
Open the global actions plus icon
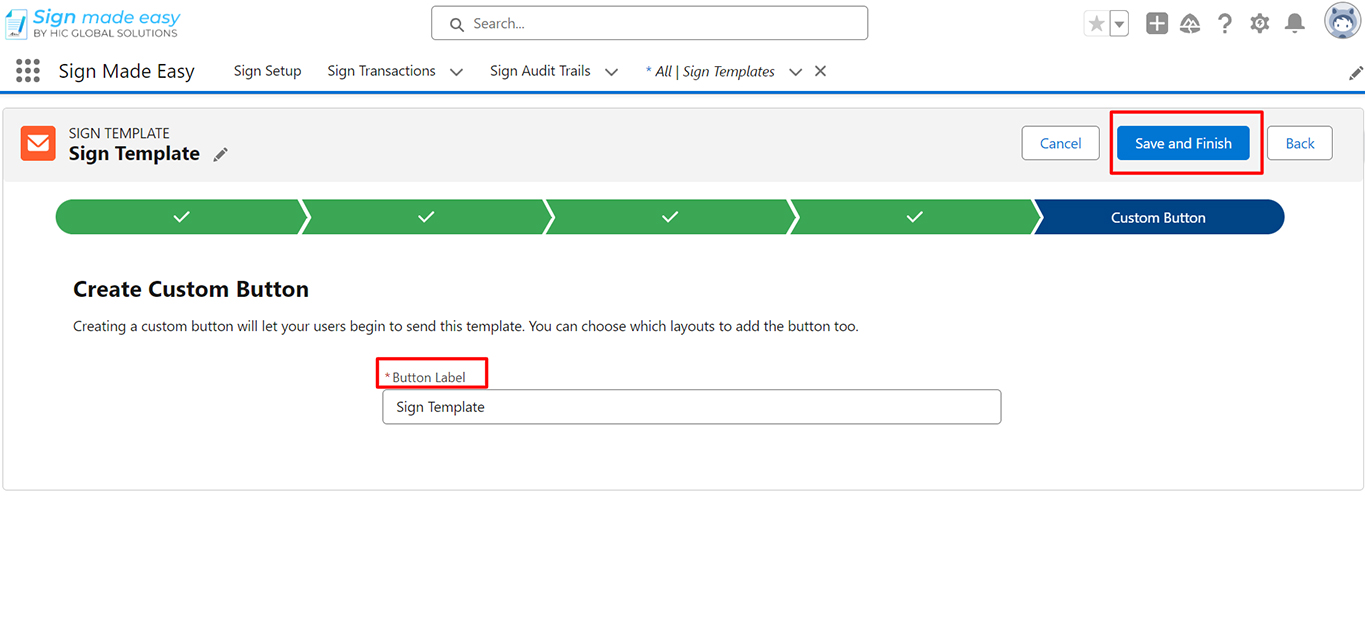coord(1157,24)
